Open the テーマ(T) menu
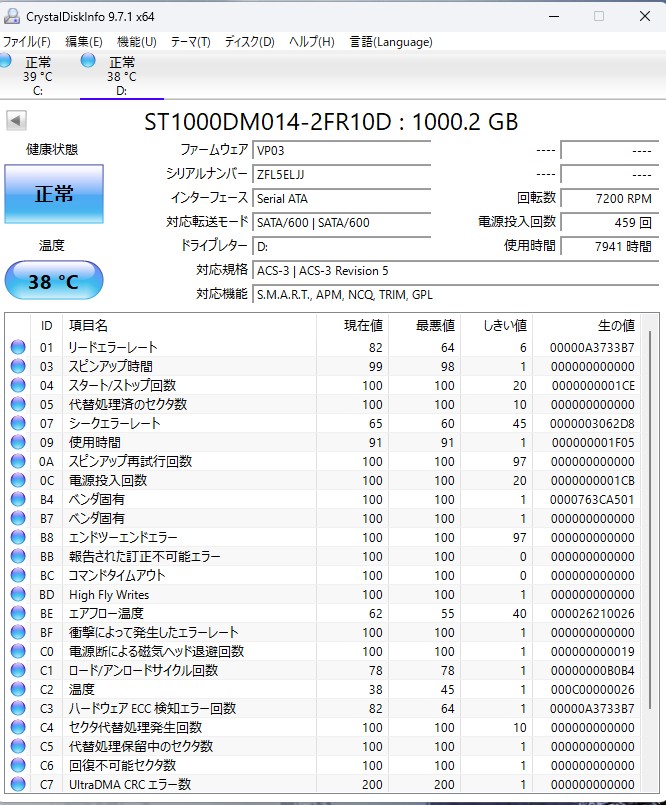Image resolution: width=666 pixels, height=805 pixels. coord(191,42)
